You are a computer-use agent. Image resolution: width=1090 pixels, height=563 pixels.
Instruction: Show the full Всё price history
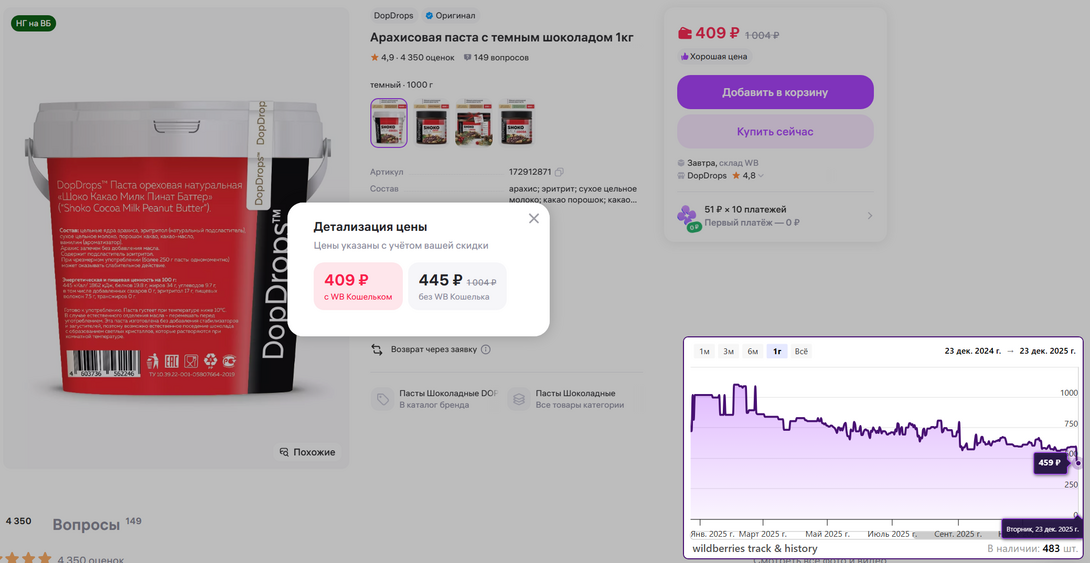click(x=801, y=351)
